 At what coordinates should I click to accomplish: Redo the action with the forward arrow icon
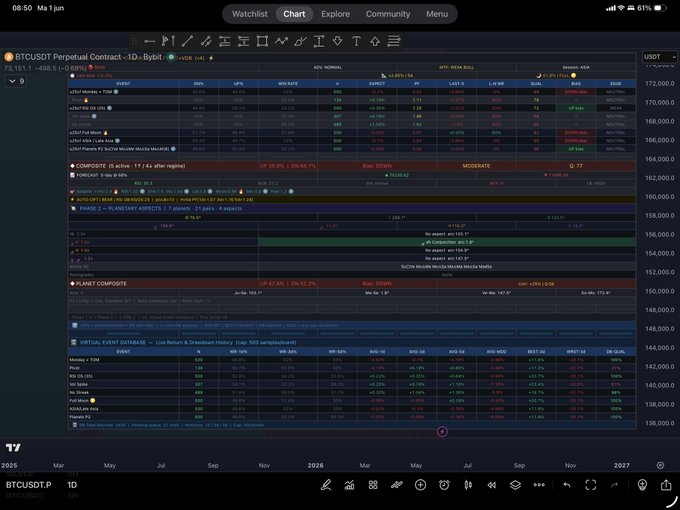click(615, 485)
